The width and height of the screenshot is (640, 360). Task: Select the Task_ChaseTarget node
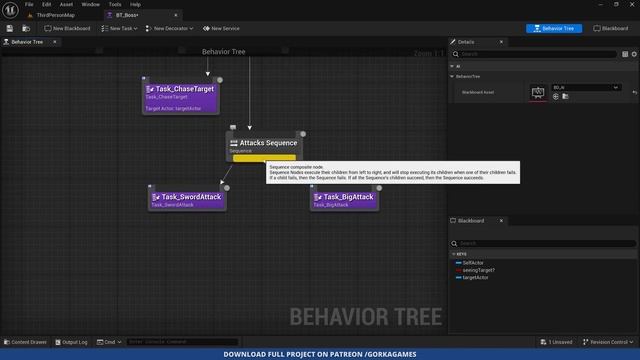[x=181, y=97]
